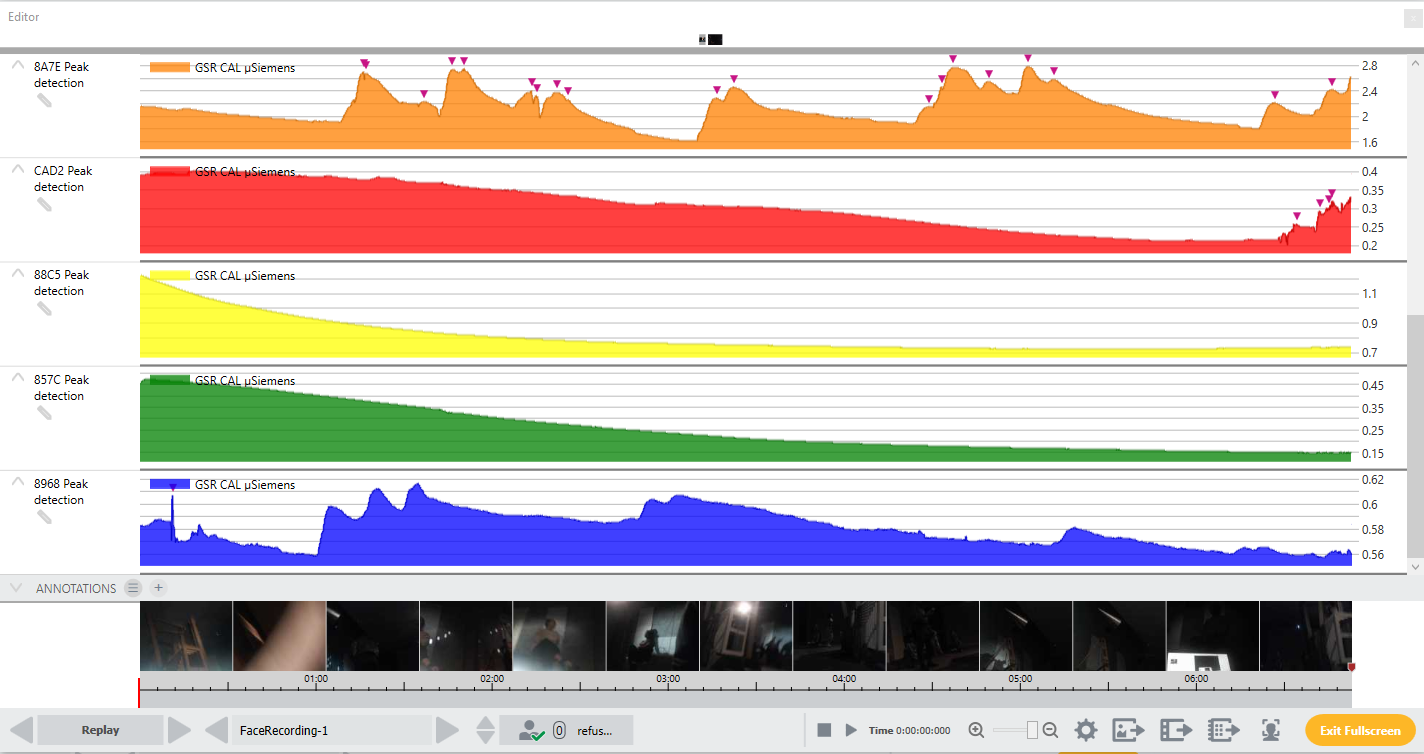Click the reviewer approval icon near refus...
This screenshot has height=754, width=1424.
[x=530, y=730]
